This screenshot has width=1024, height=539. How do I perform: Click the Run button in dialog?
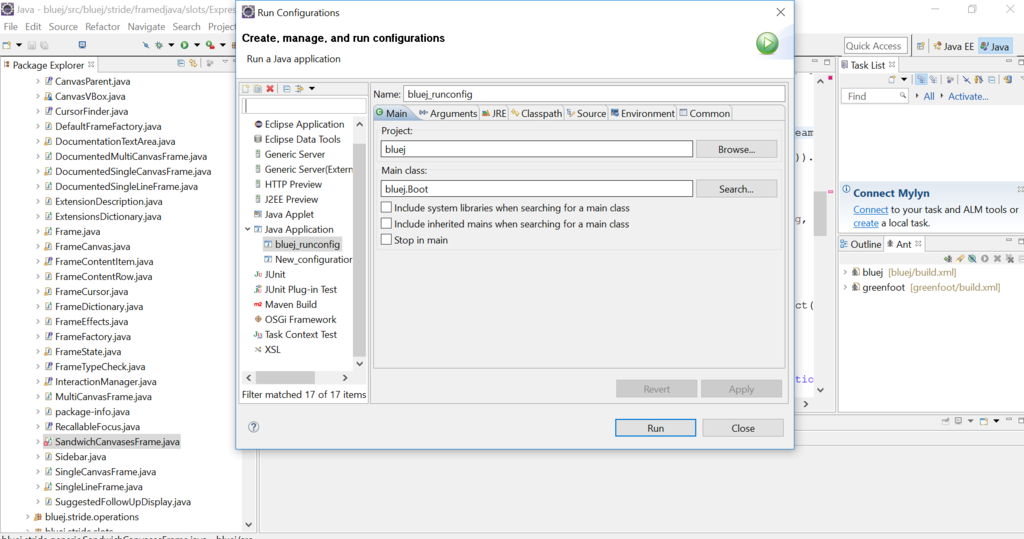[656, 428]
